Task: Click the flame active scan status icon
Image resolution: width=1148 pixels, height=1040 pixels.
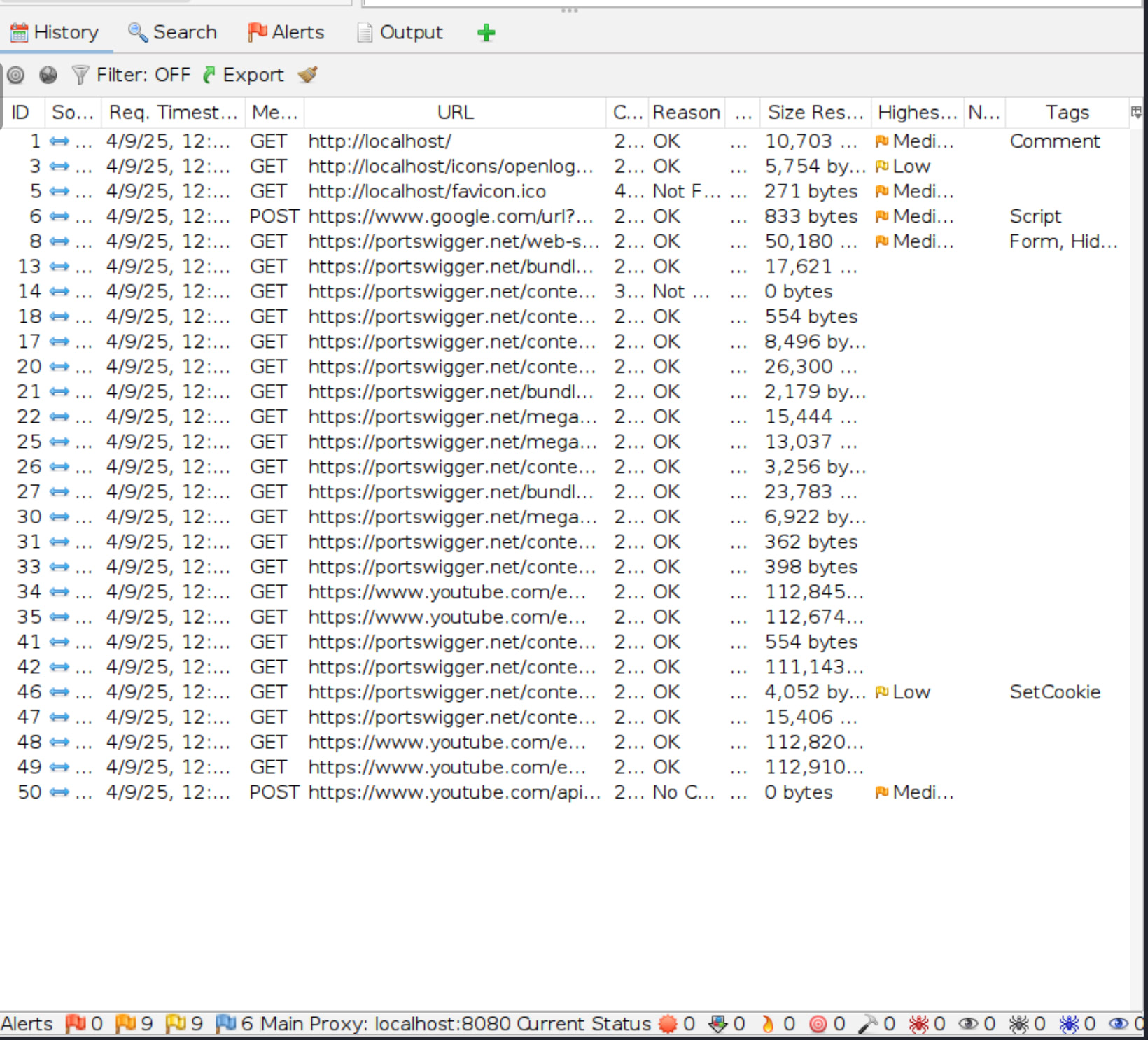Action: [768, 1024]
